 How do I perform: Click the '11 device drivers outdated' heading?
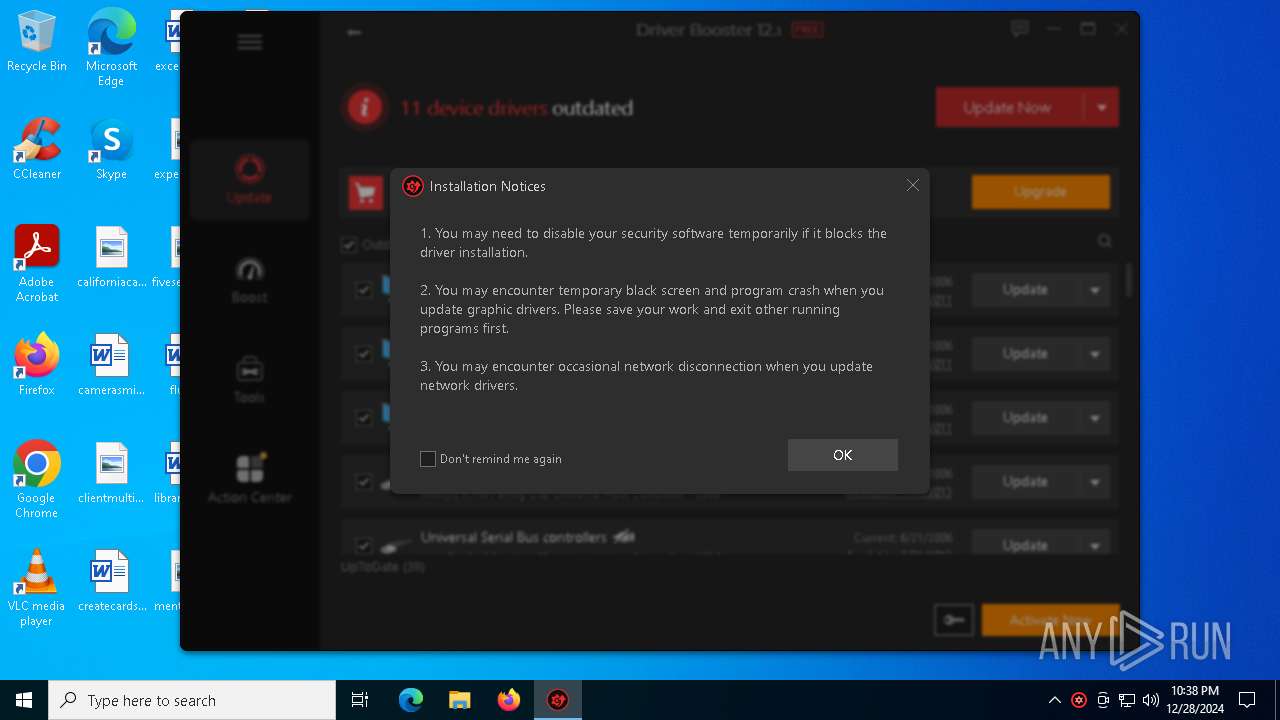[x=516, y=108]
